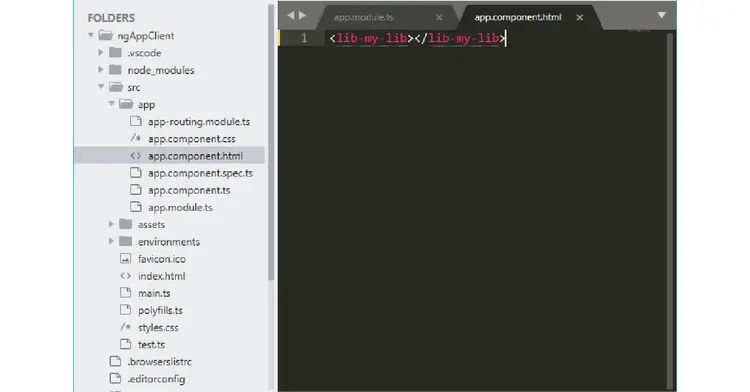Open app.component.spec.ts from sidebar
The image size is (750, 392).
(200, 173)
